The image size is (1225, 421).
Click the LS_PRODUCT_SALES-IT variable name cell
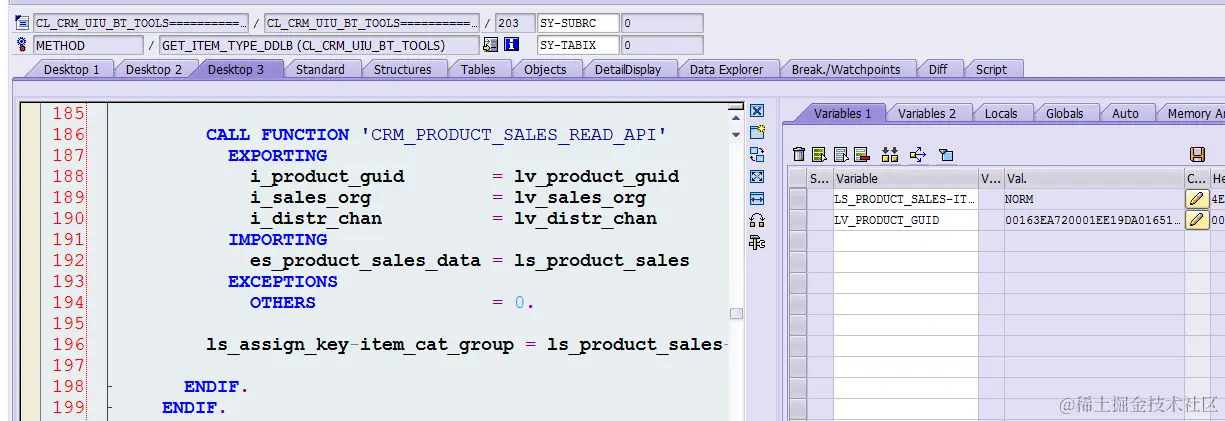(905, 199)
